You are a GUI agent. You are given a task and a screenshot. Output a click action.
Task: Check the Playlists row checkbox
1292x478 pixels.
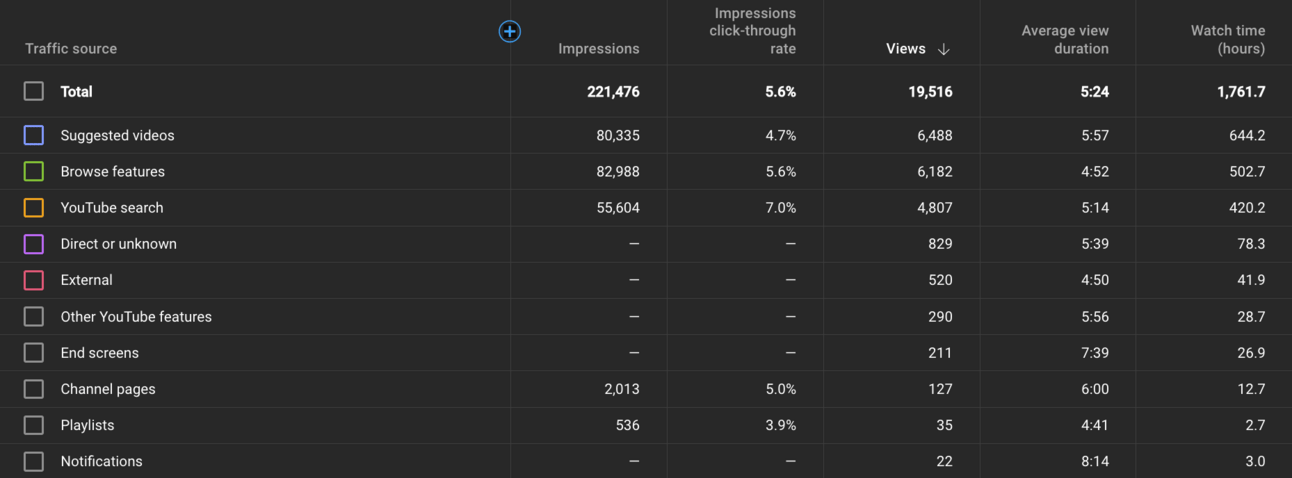[x=34, y=425]
